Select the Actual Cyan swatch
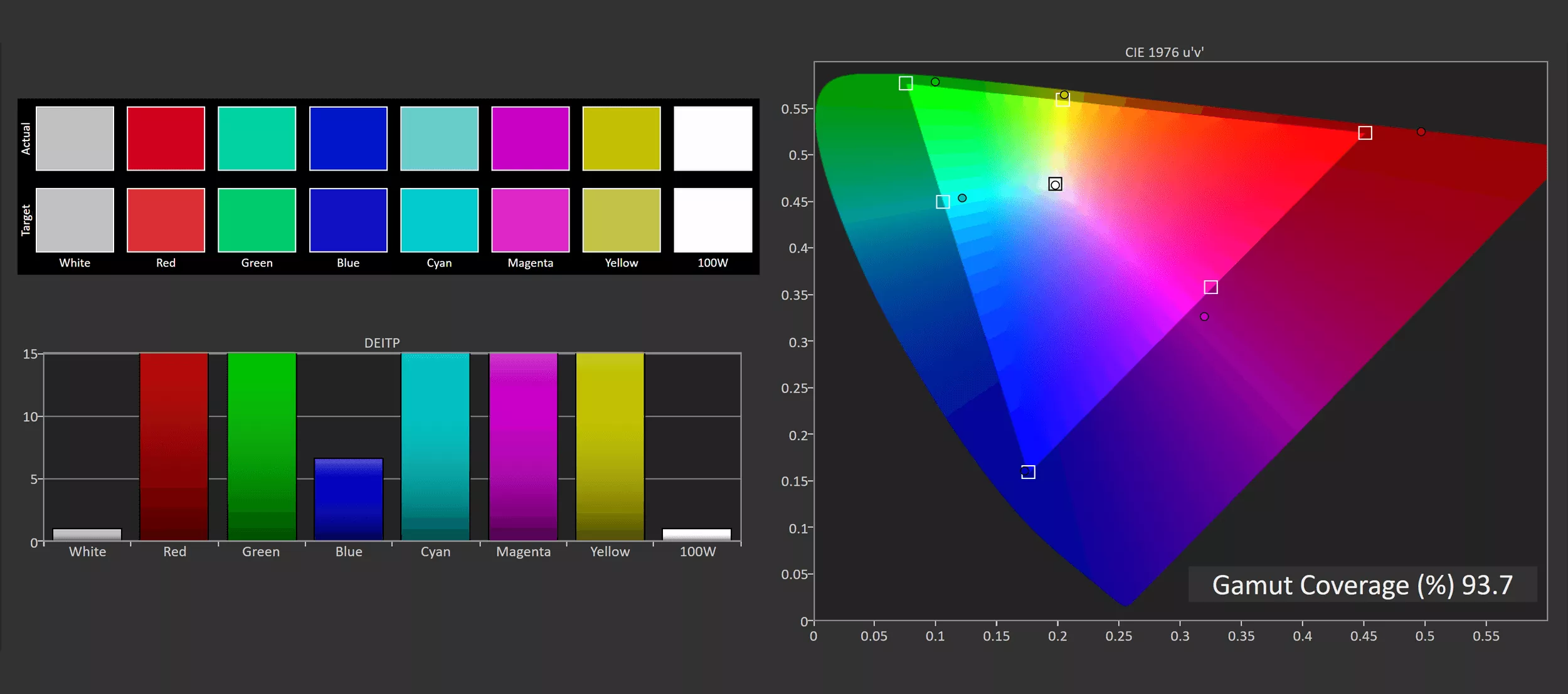The width and height of the screenshot is (1568, 694). [x=439, y=139]
